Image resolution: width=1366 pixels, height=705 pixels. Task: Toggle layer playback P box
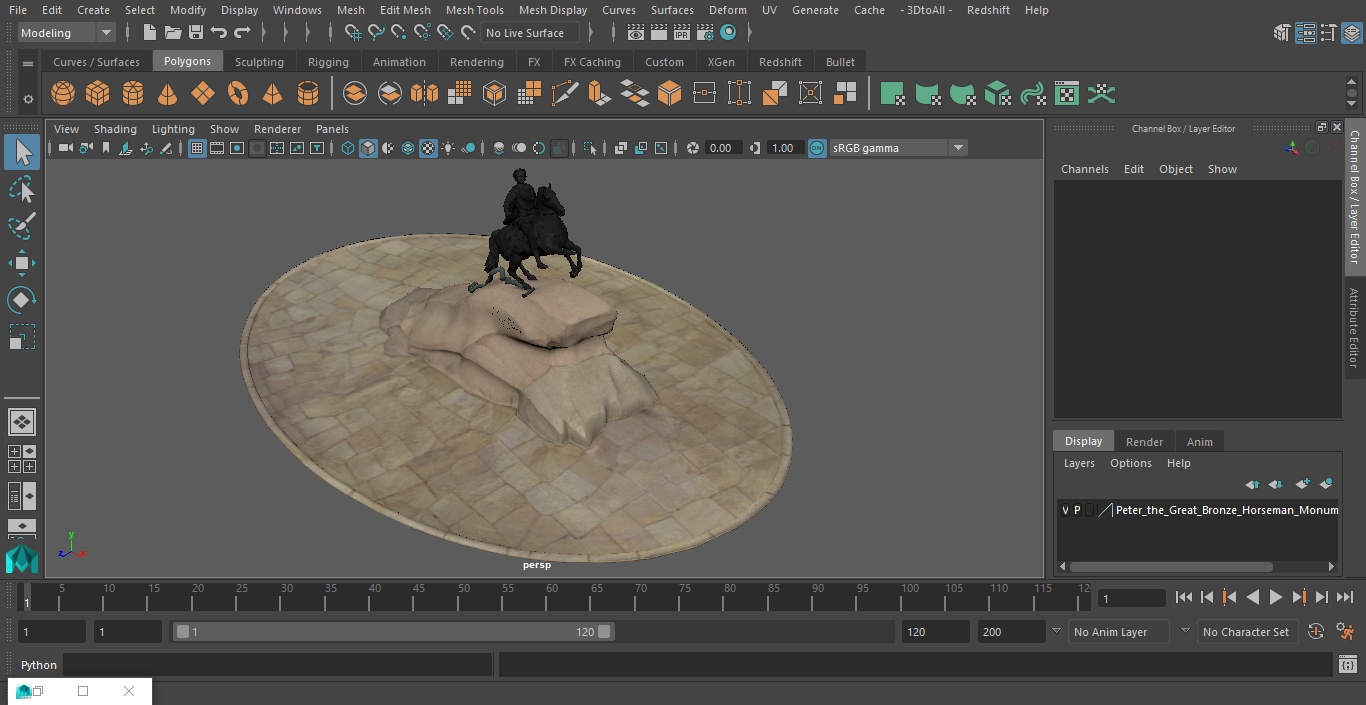tap(1077, 510)
